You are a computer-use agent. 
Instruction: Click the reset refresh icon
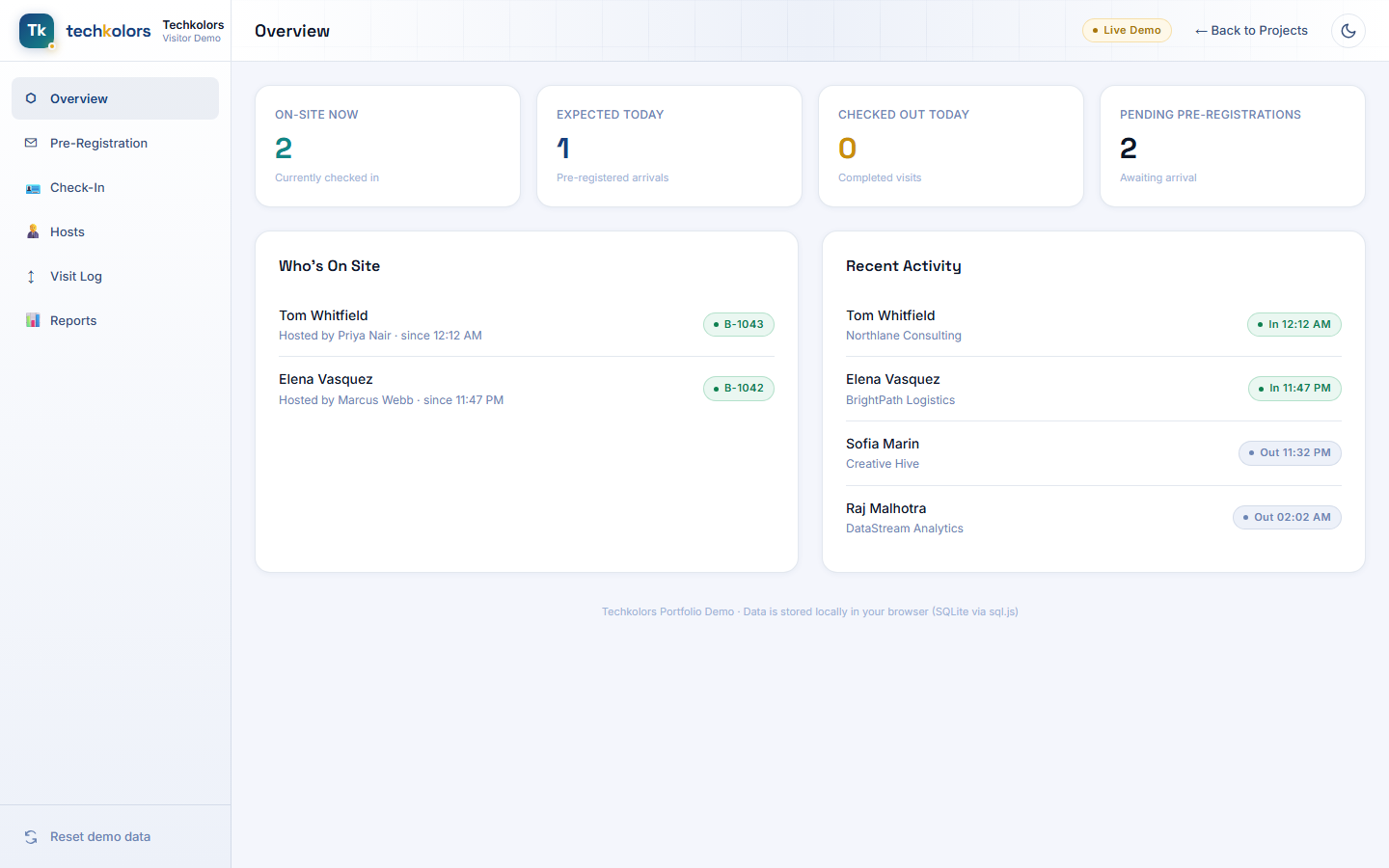point(31,837)
